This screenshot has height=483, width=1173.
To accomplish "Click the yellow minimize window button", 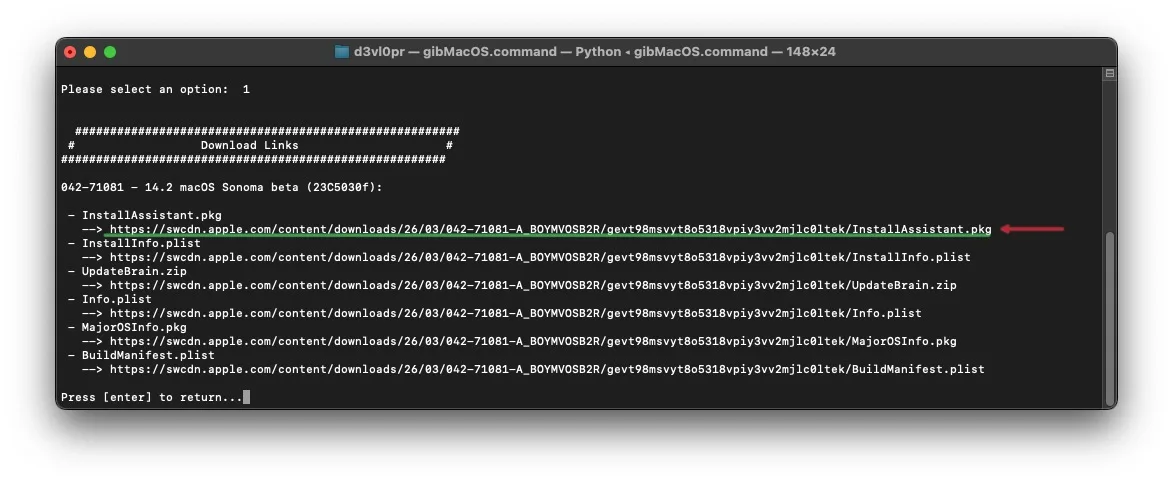I will [90, 52].
